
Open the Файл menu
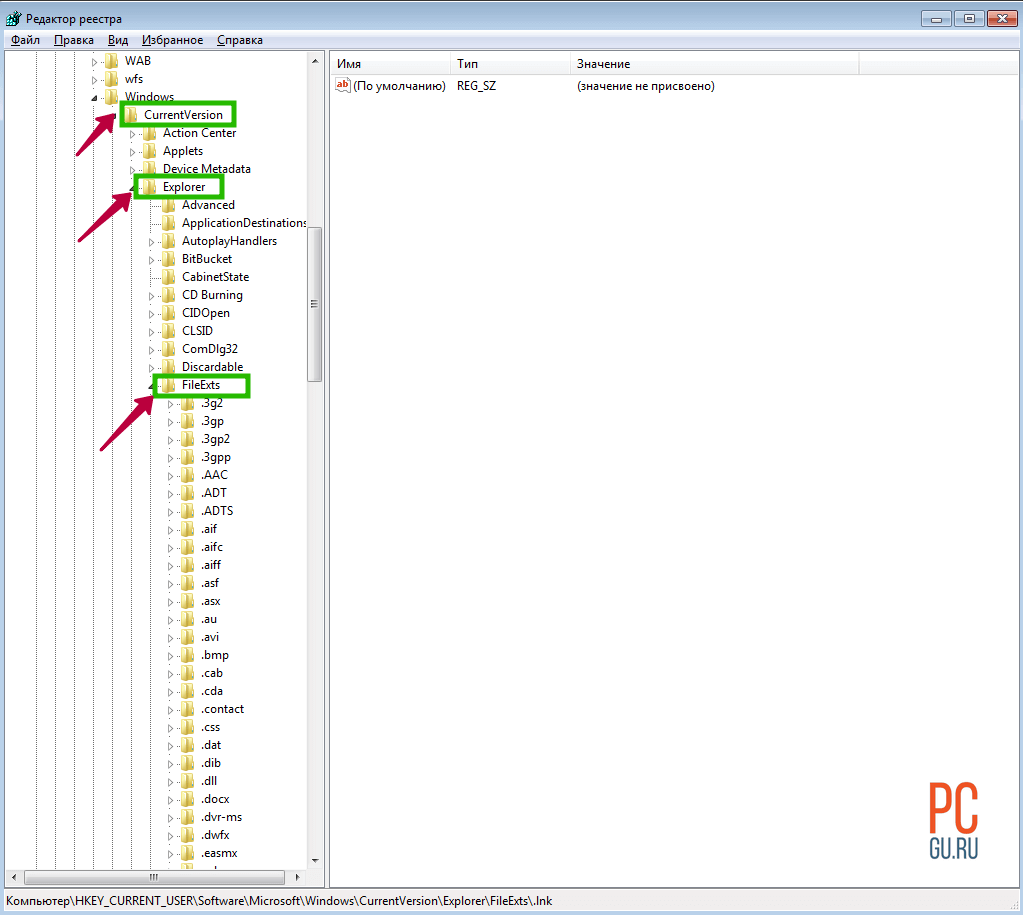coord(26,40)
